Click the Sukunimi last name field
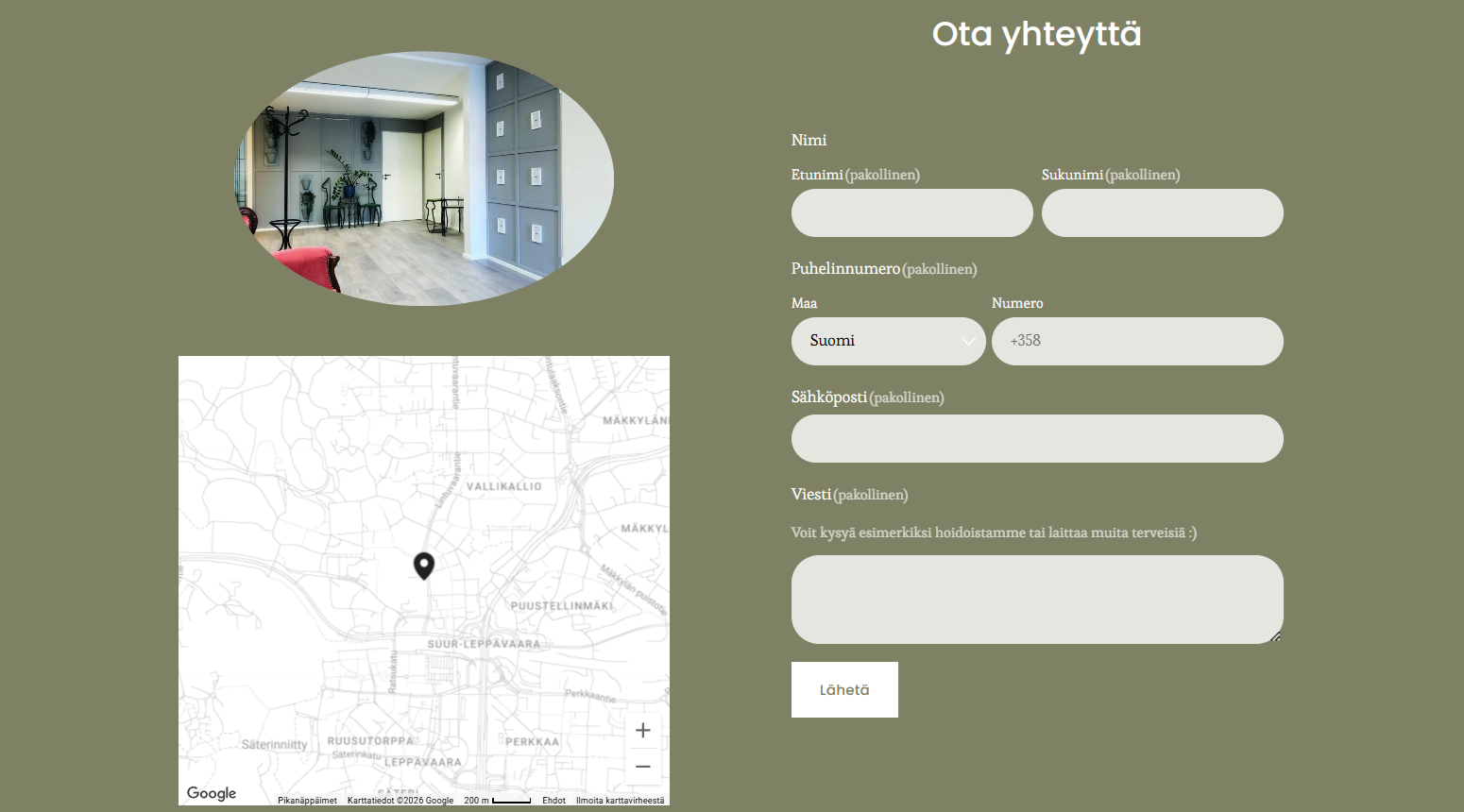The width and height of the screenshot is (1464, 812). 1163,212
